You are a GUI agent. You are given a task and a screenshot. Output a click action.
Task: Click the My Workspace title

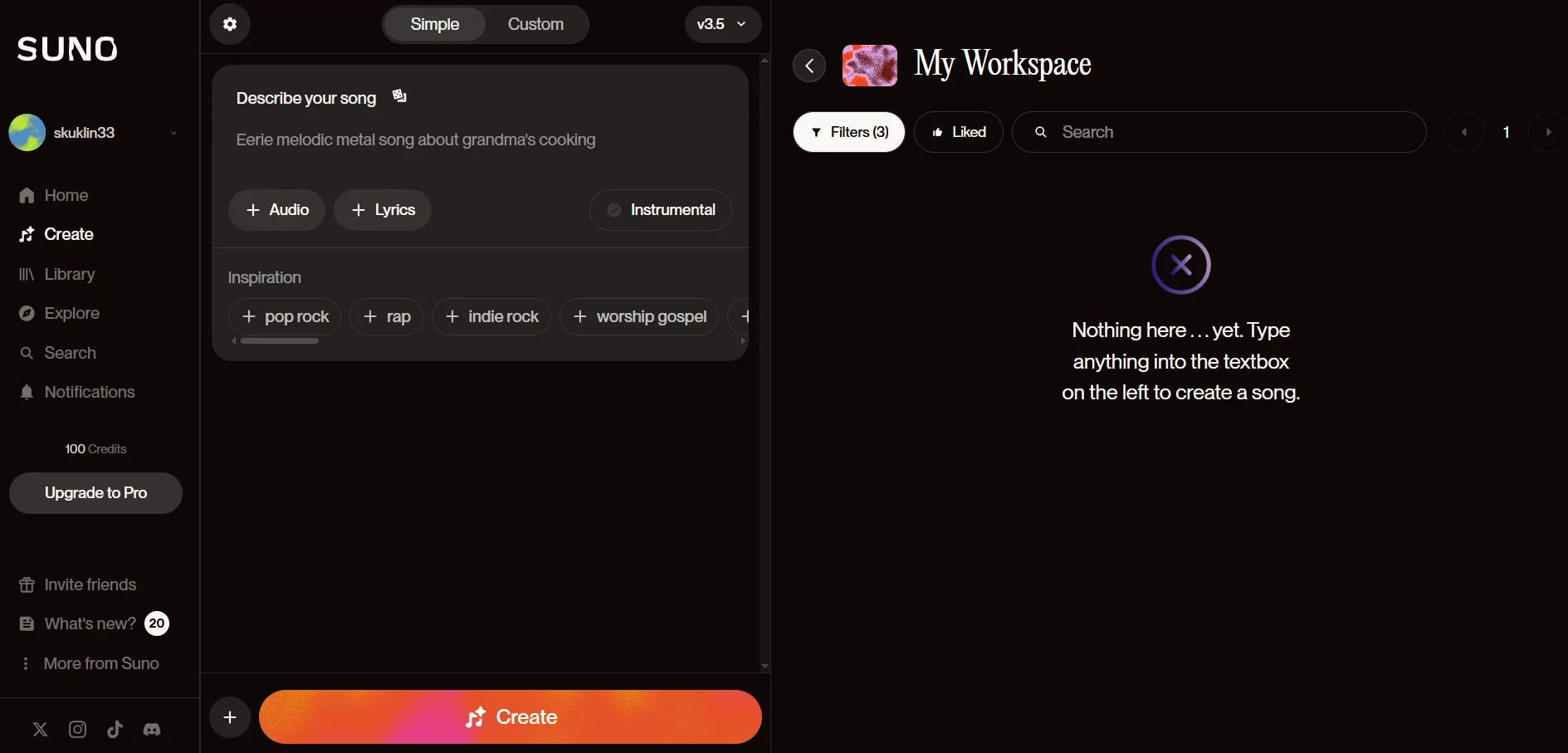tap(1003, 64)
